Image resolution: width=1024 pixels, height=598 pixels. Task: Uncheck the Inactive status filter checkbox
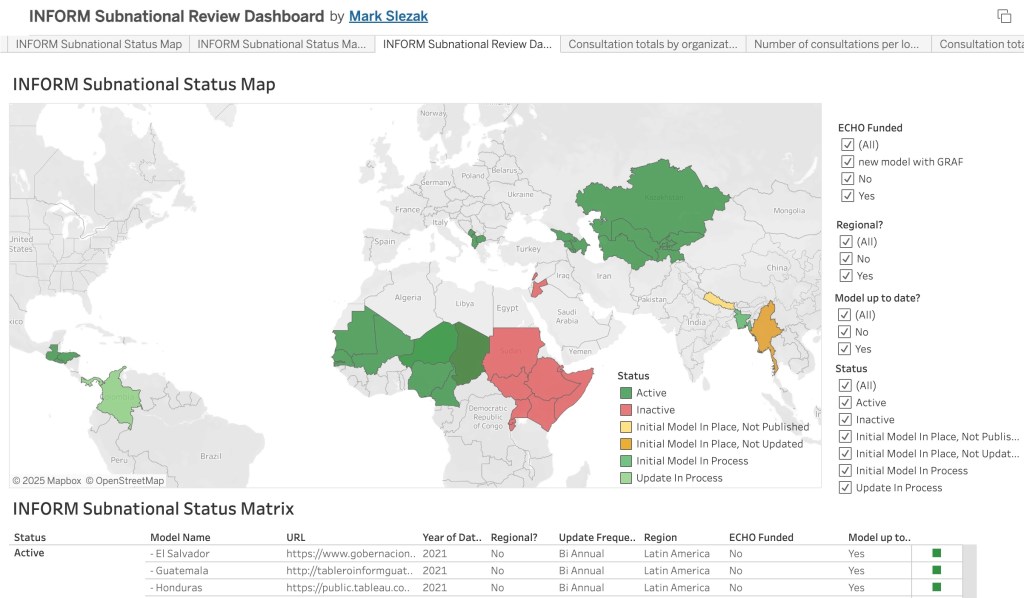[x=848, y=420]
